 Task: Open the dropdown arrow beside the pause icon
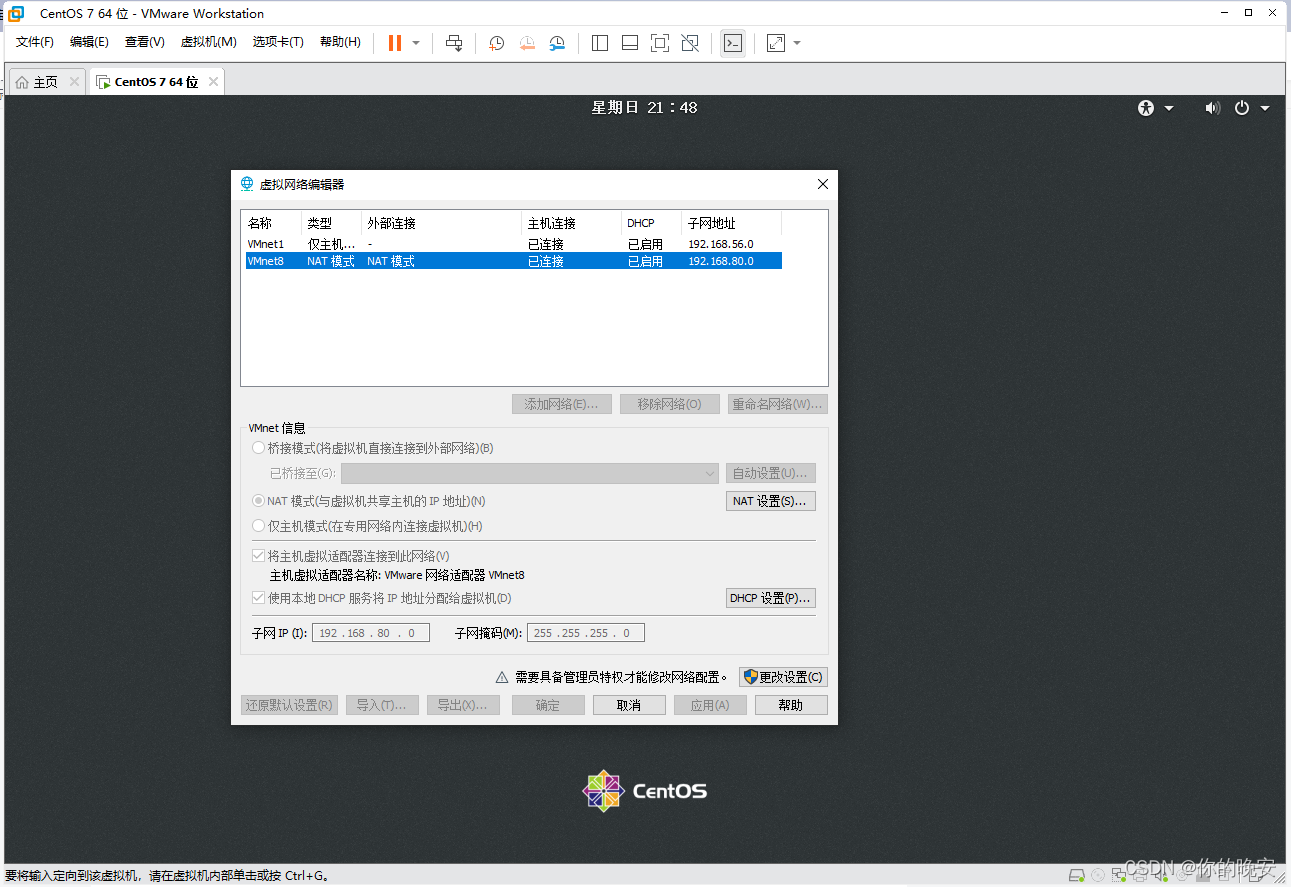pos(416,43)
